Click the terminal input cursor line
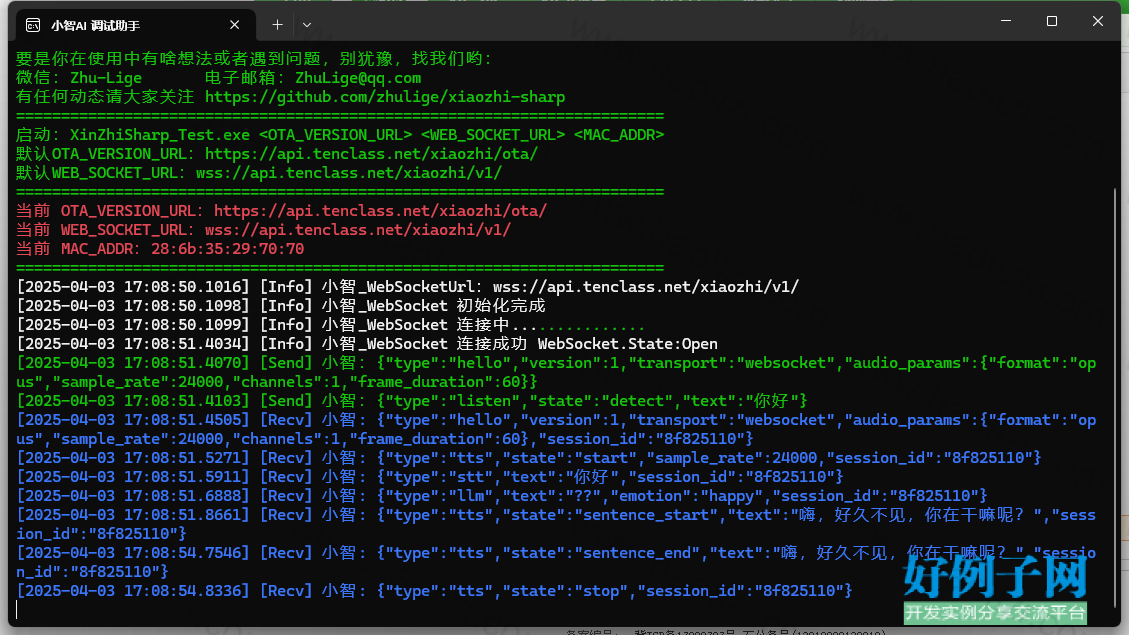 point(17,610)
